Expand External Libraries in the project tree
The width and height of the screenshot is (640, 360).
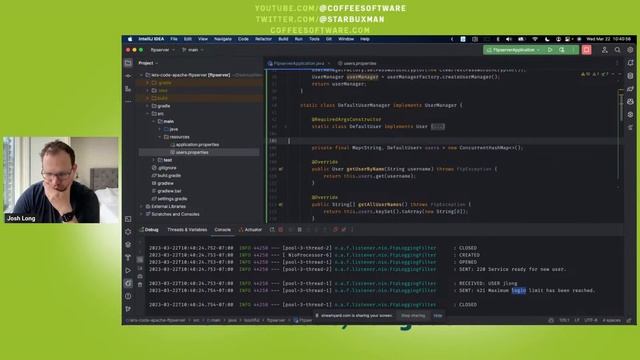coord(142,207)
